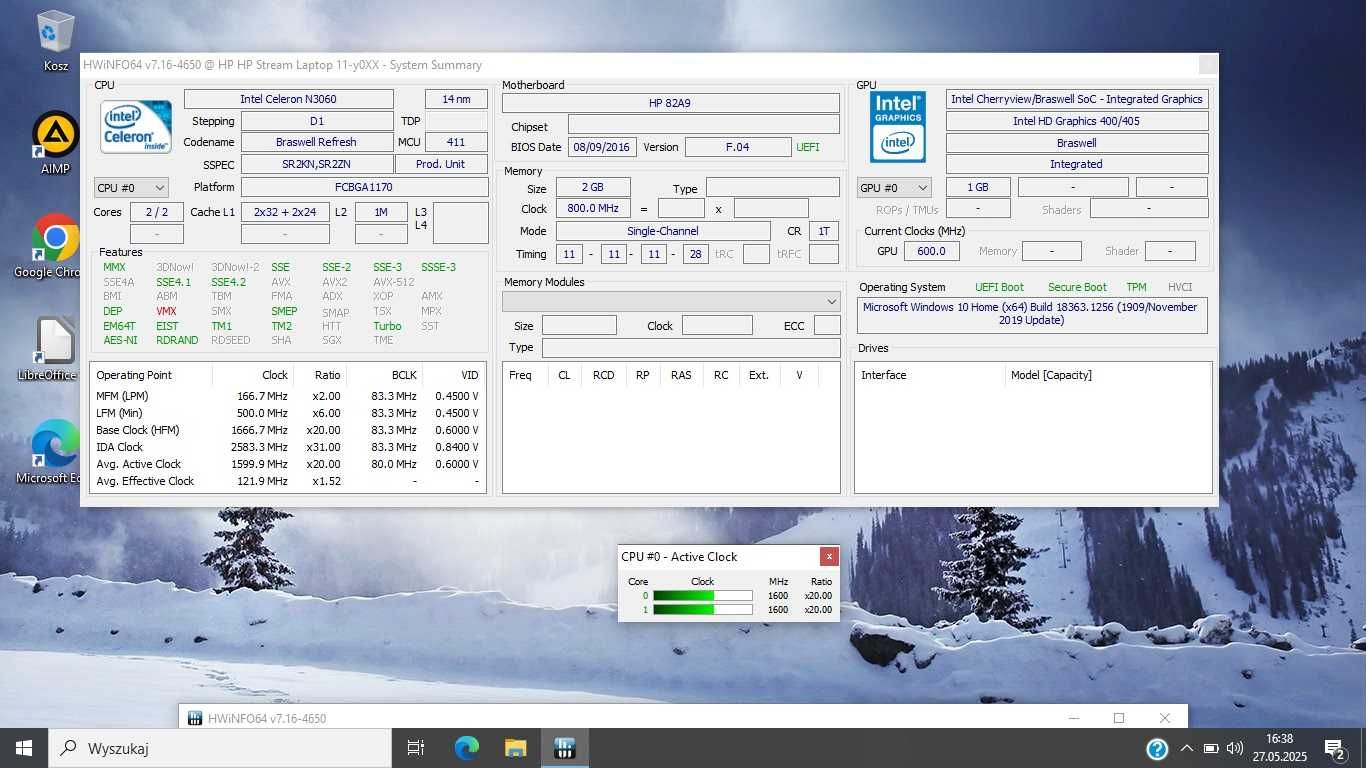
Task: Click the Windows 10 Home operating system field
Action: (x=1031, y=314)
